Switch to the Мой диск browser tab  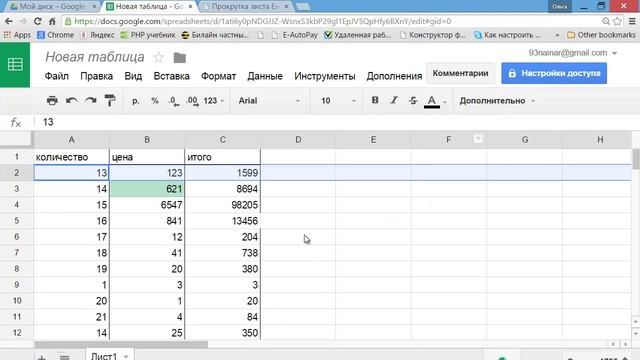coord(53,6)
